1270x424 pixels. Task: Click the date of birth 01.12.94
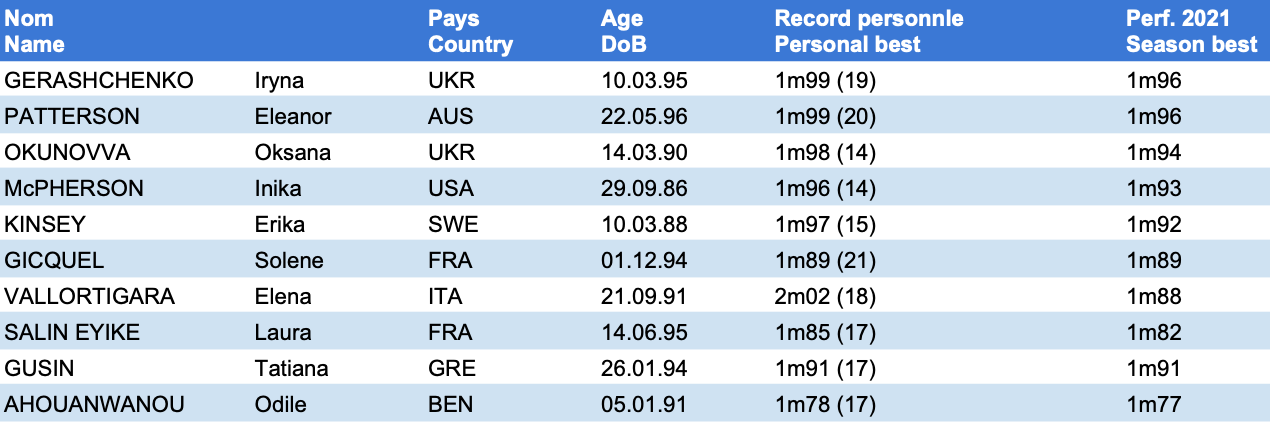(x=644, y=261)
